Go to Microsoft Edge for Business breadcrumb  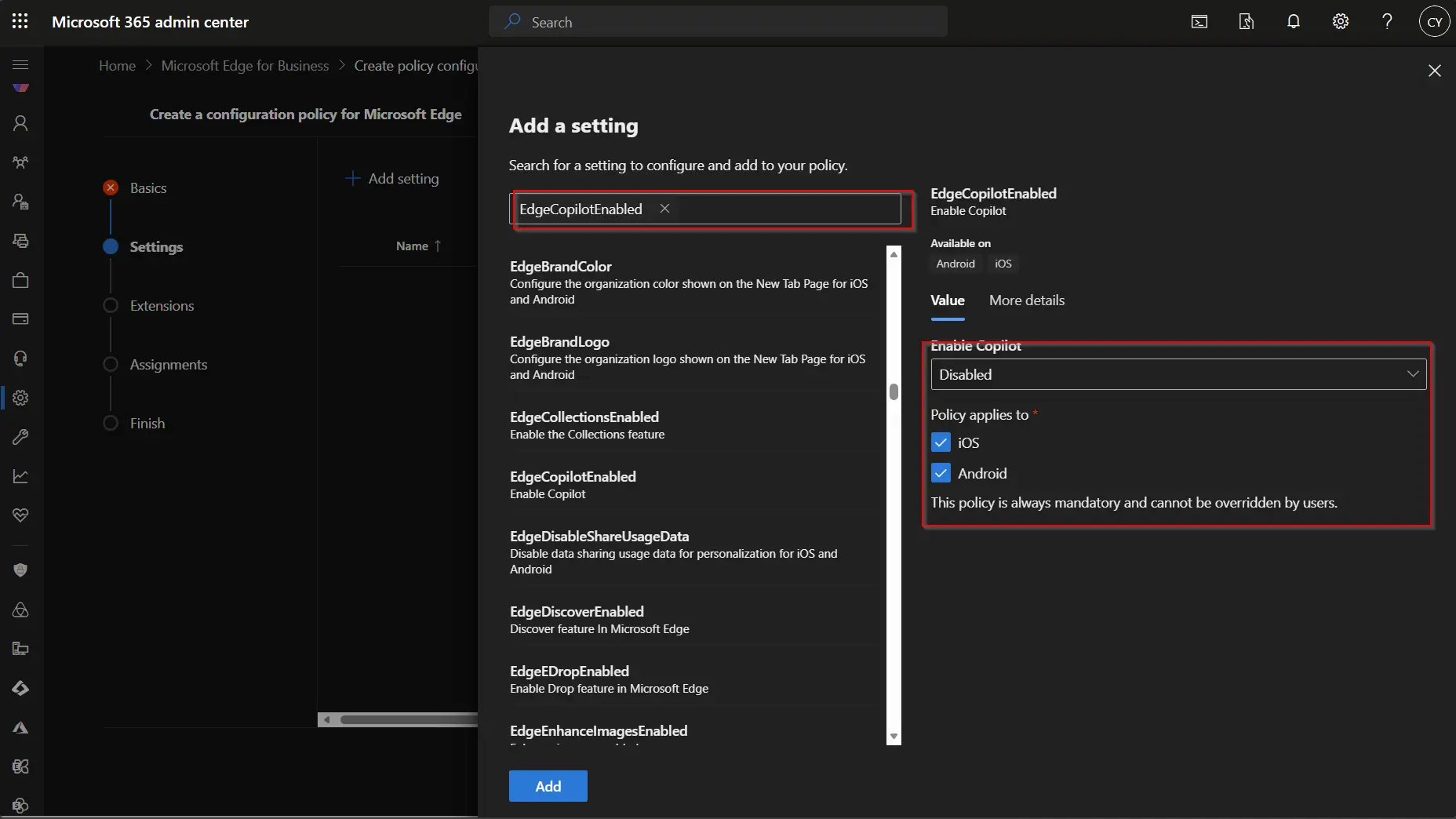pos(245,66)
